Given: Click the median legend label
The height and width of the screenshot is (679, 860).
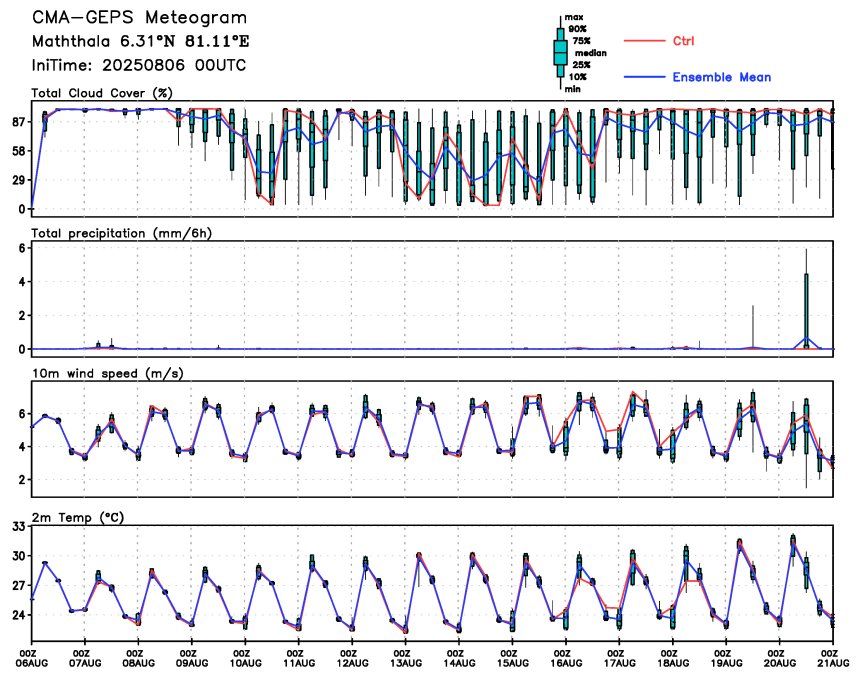Looking at the screenshot, I should pos(591,53).
